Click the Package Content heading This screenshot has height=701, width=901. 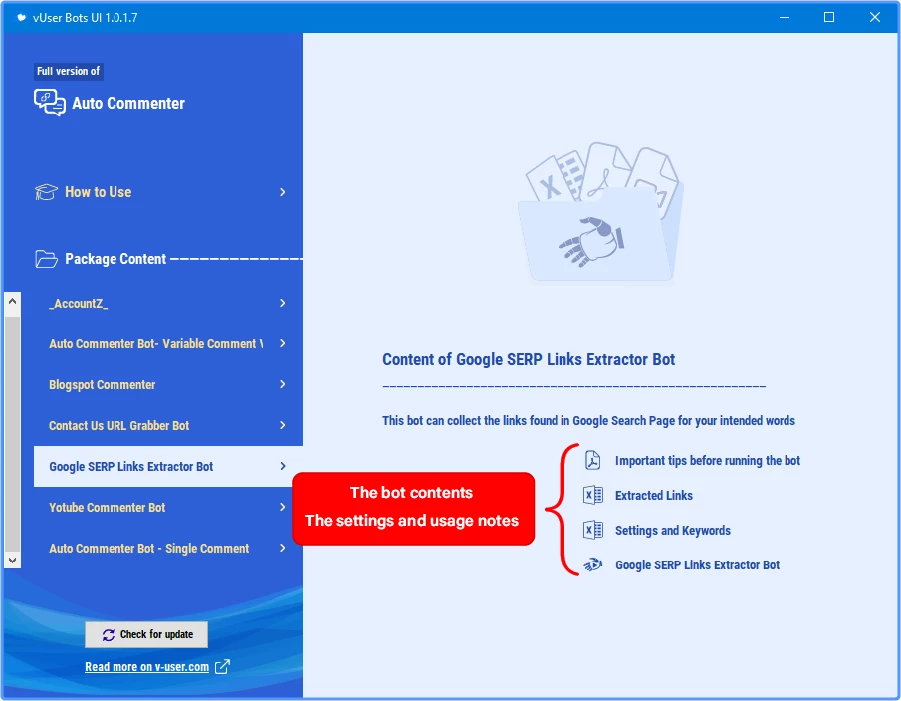click(115, 259)
